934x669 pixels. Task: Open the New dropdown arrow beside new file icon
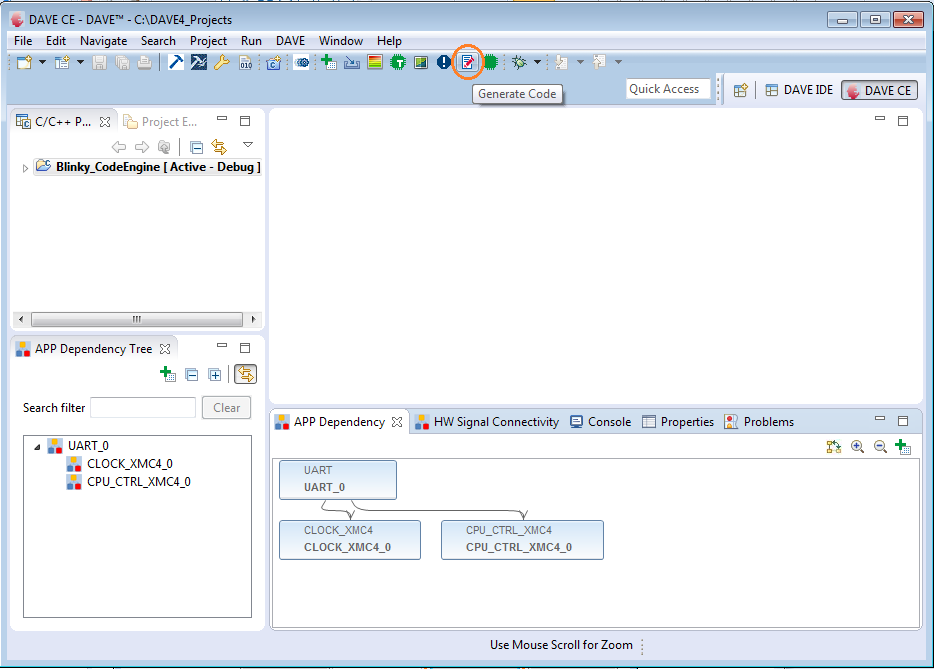pos(42,62)
